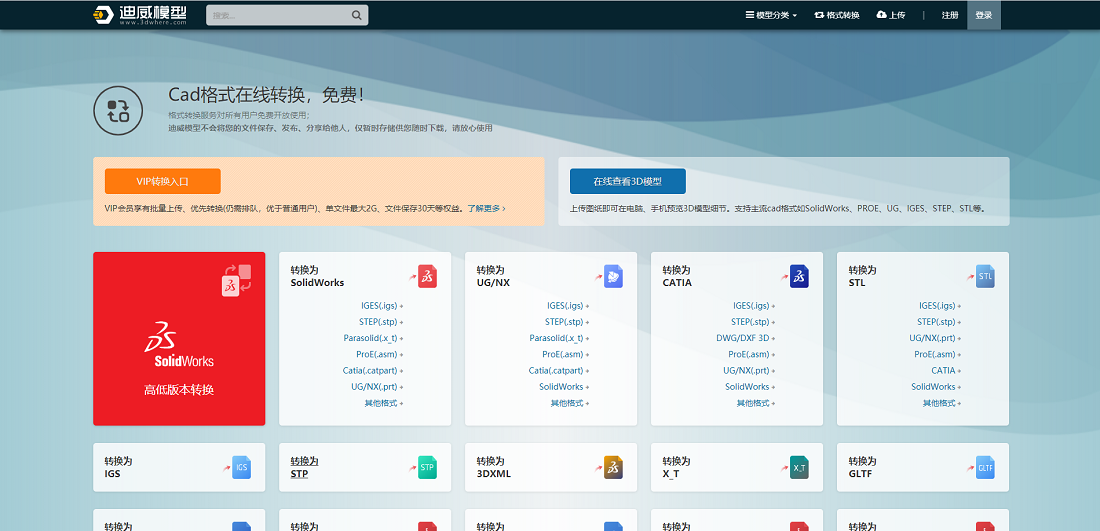Select ProE(.asm) under UG/NX card
The image size is (1100, 531).
566,354
